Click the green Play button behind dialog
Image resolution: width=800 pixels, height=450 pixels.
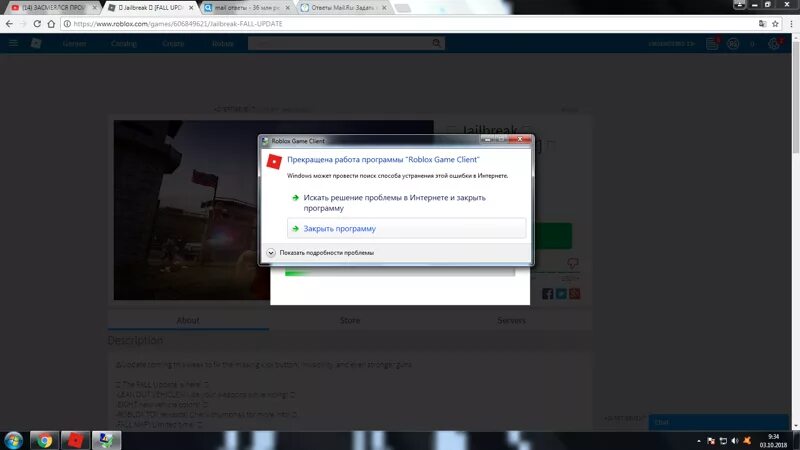[x=553, y=236]
